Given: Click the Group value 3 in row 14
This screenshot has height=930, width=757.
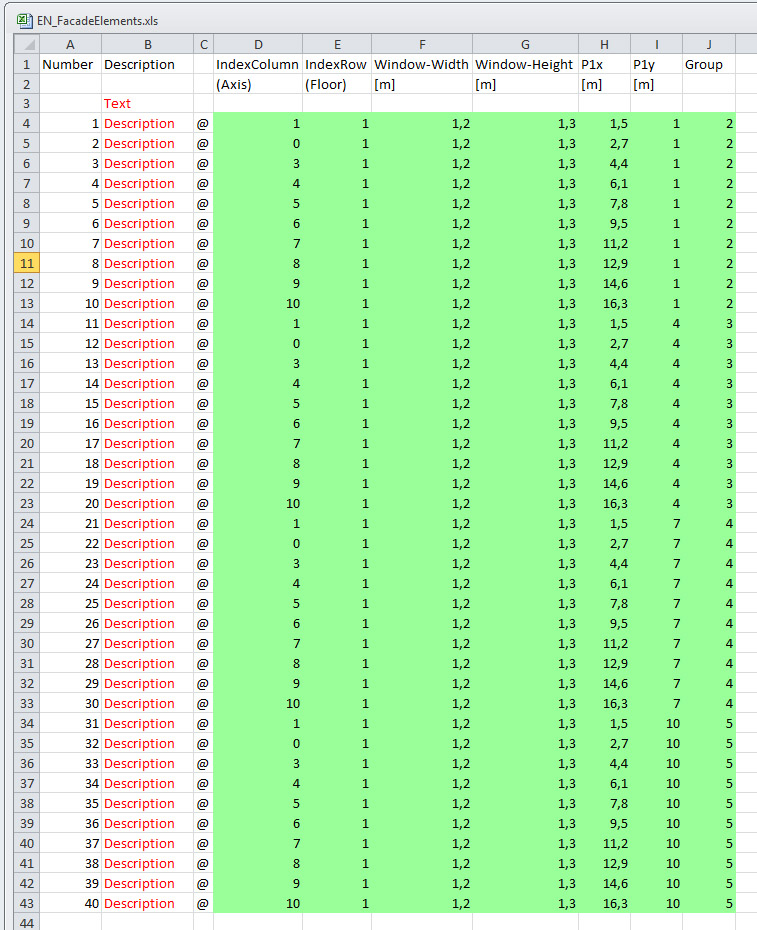Looking at the screenshot, I should tap(709, 324).
